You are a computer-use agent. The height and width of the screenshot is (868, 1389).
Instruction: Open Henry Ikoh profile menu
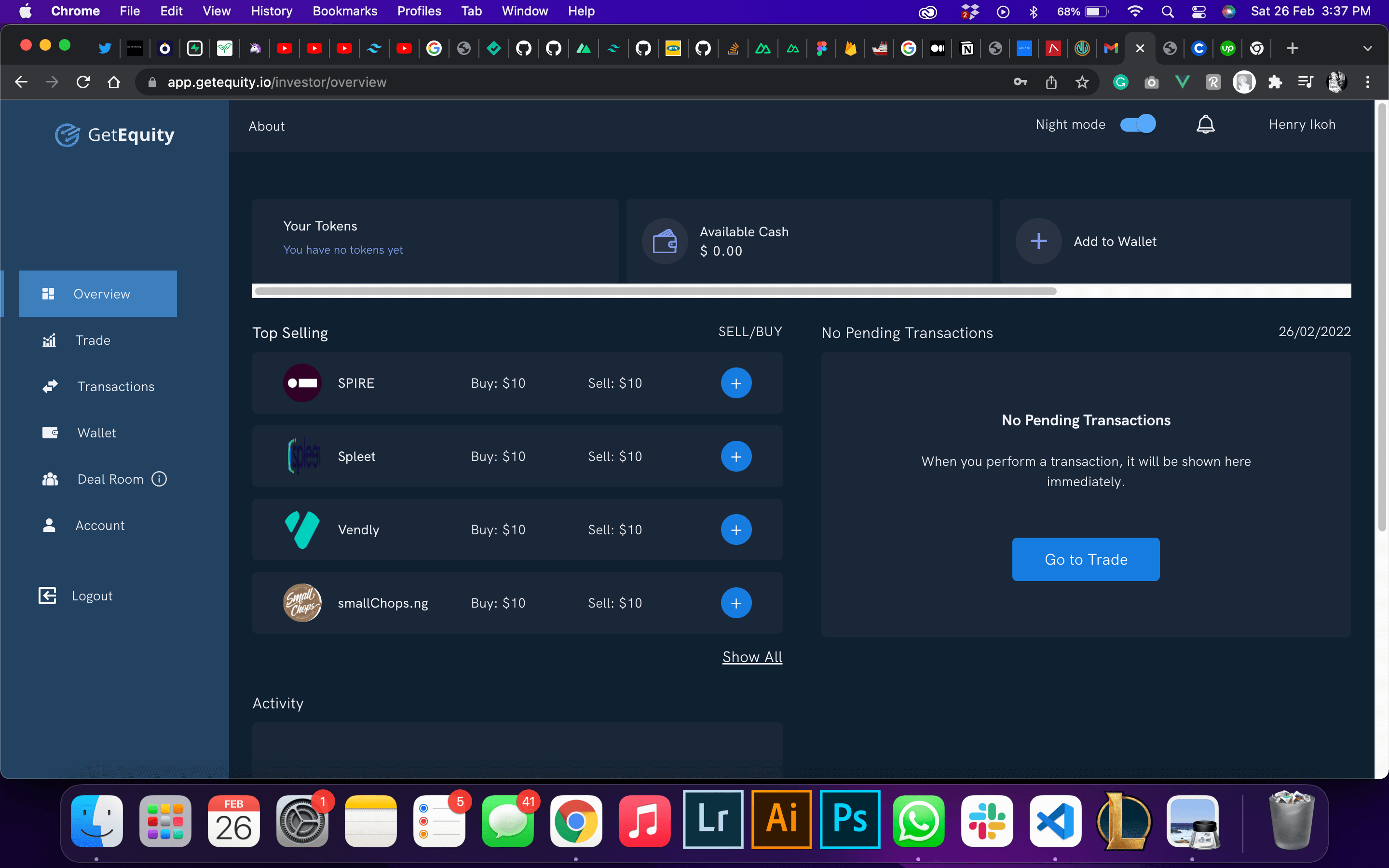pos(1302,124)
